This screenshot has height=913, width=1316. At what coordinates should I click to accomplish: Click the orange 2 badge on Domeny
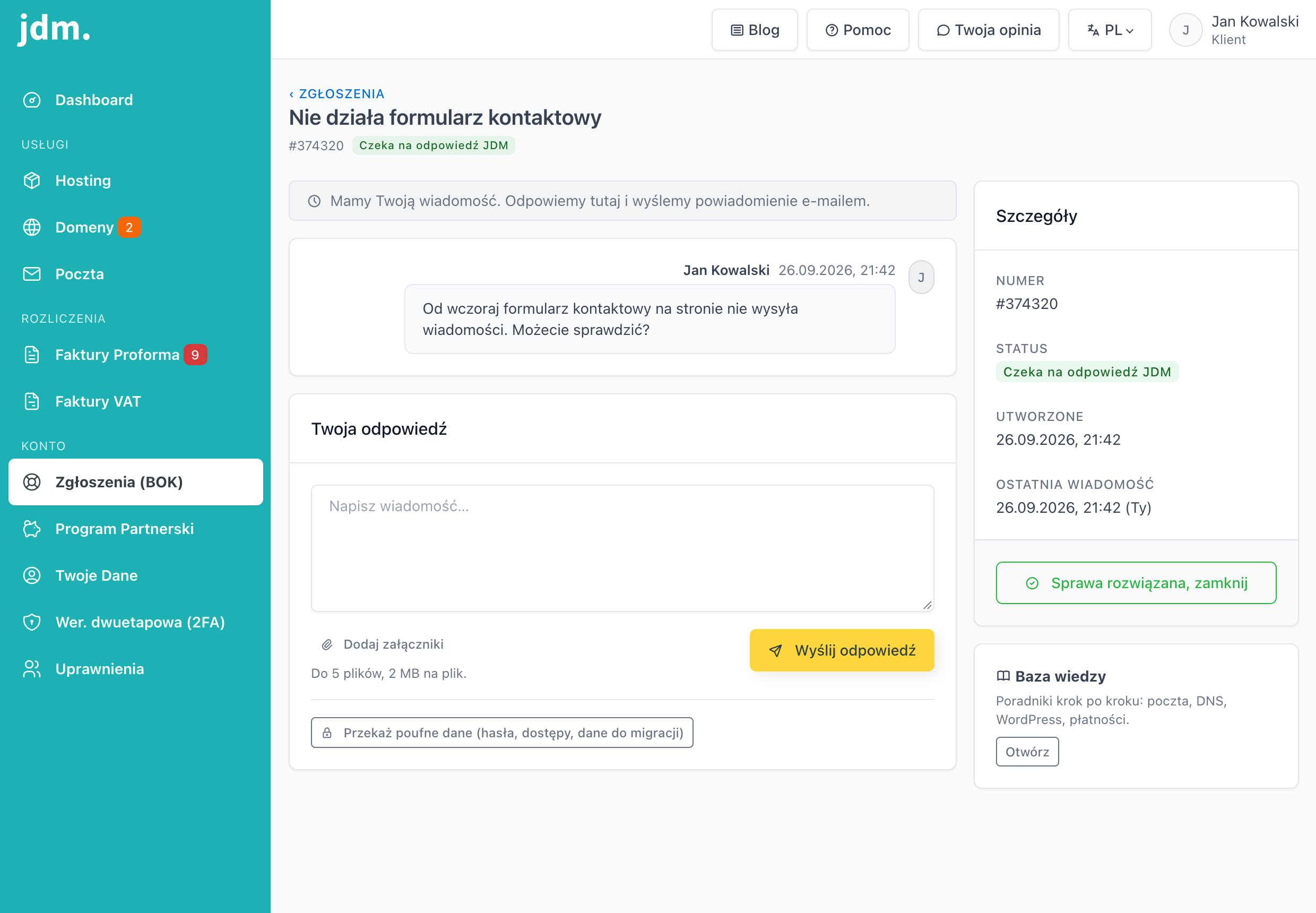pos(129,228)
